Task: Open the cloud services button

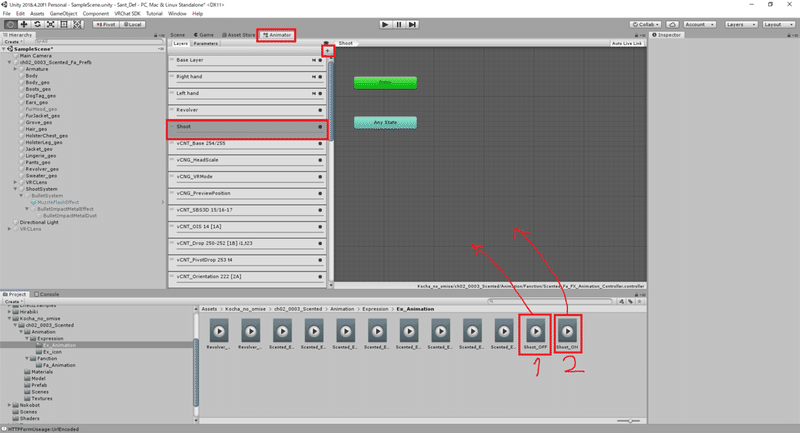Action: [x=672, y=24]
